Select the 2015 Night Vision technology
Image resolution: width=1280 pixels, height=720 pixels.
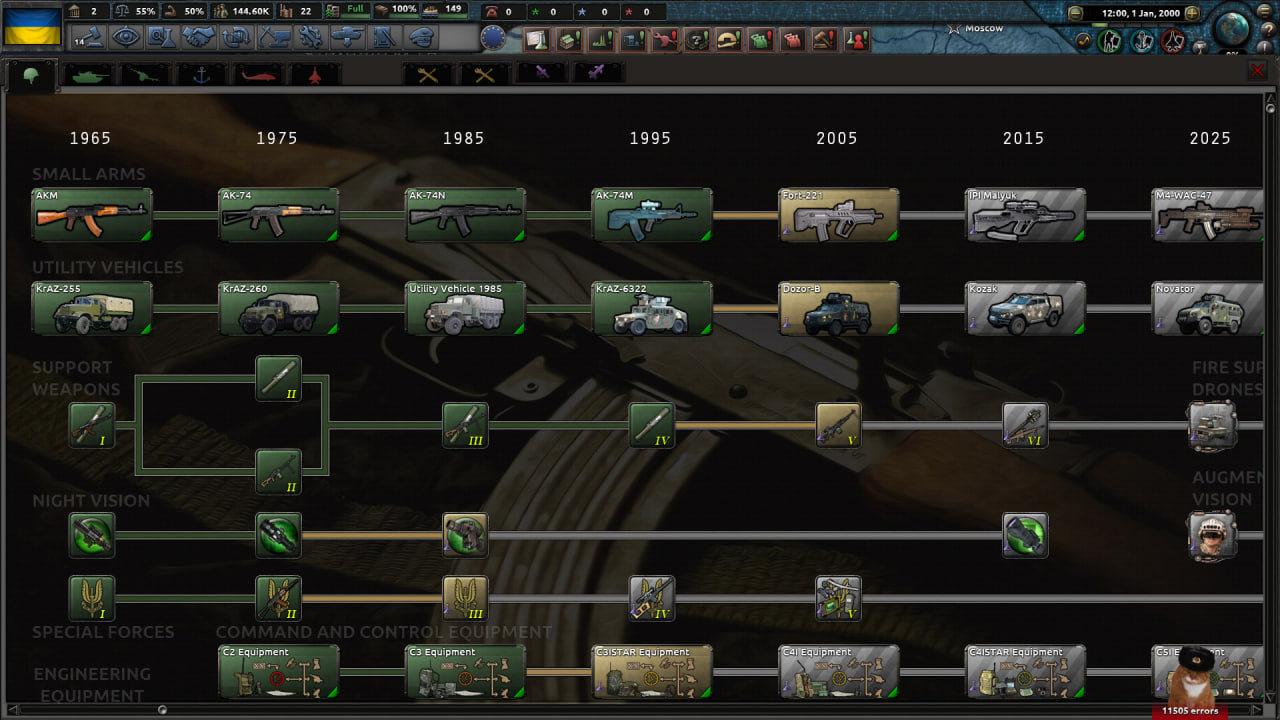1026,535
